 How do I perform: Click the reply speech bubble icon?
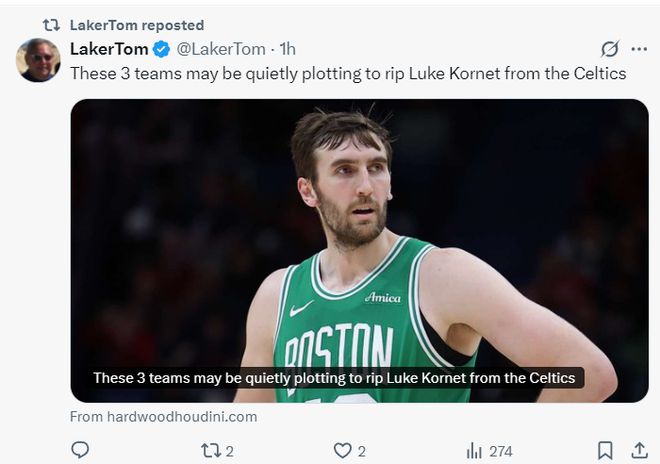pos(80,451)
